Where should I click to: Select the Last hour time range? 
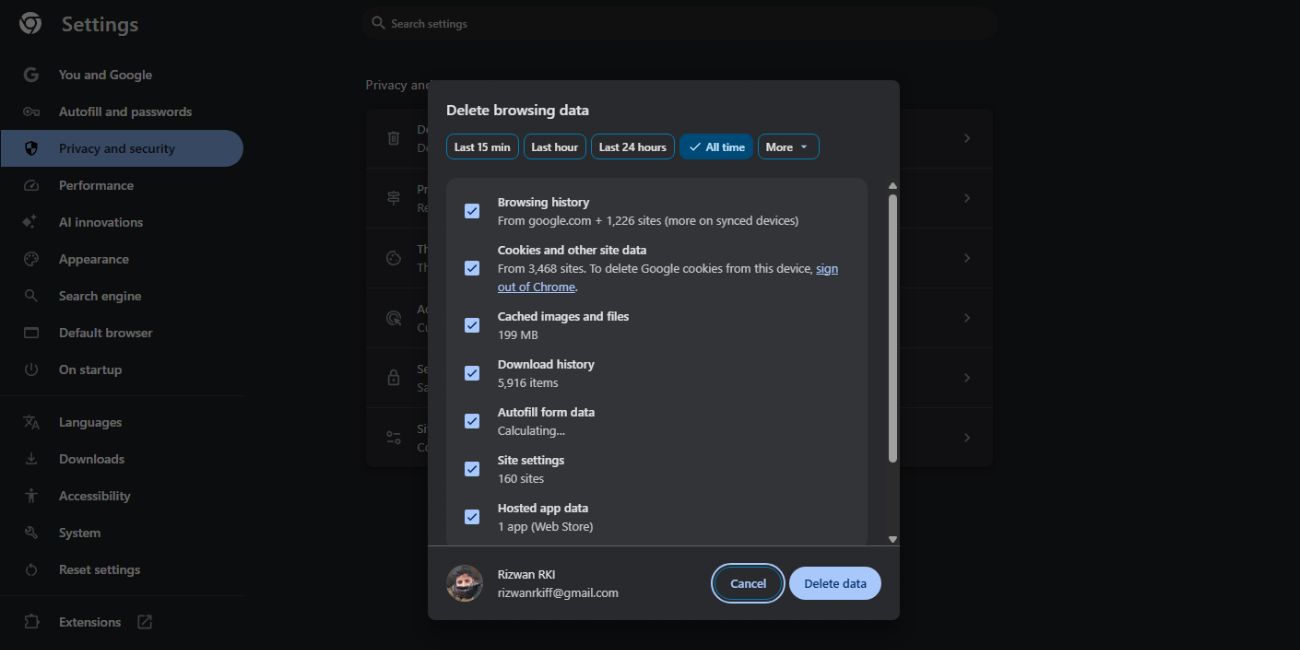click(554, 147)
